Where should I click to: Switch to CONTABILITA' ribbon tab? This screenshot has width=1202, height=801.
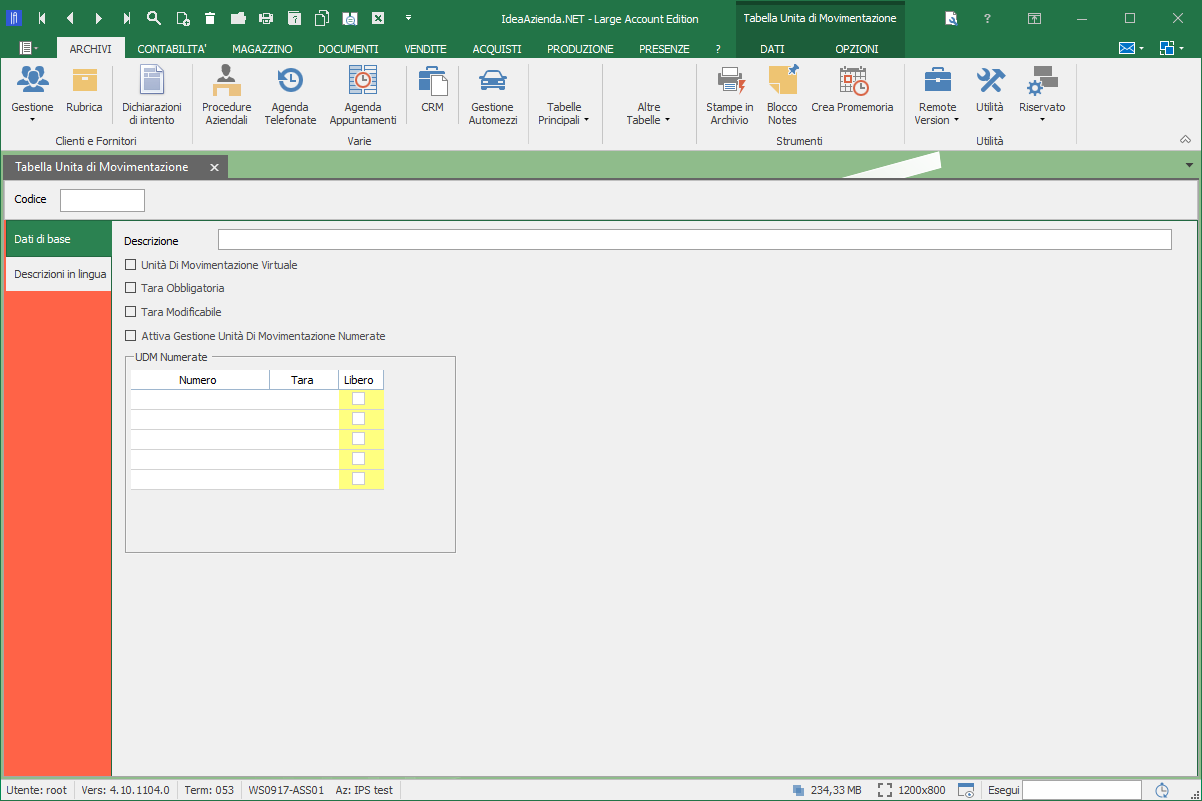click(x=172, y=48)
